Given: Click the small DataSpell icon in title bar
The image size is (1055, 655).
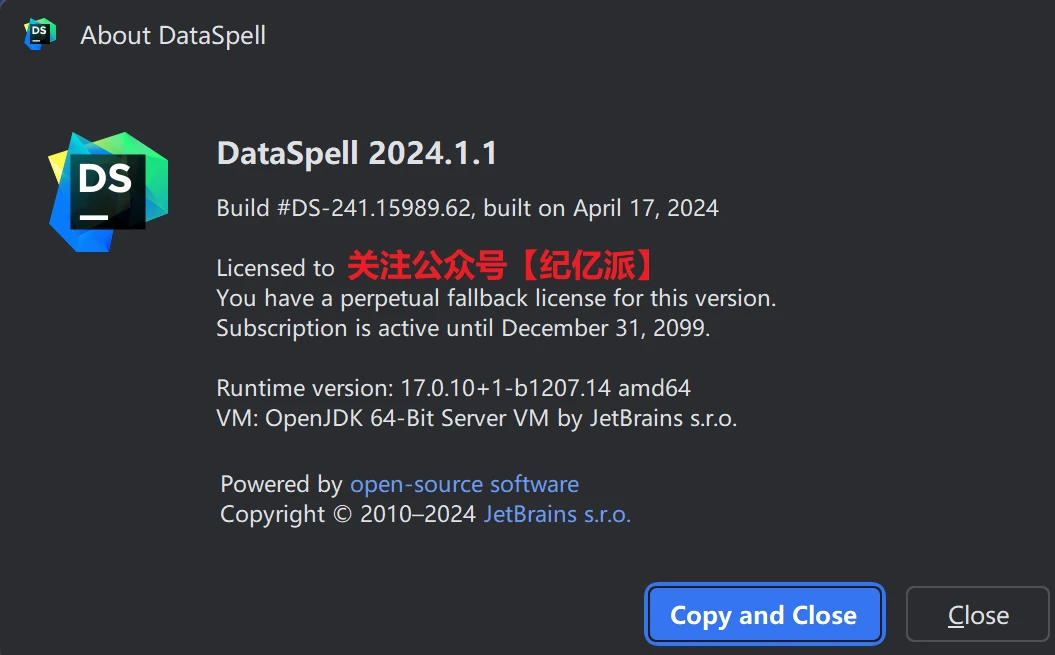Looking at the screenshot, I should (39, 35).
